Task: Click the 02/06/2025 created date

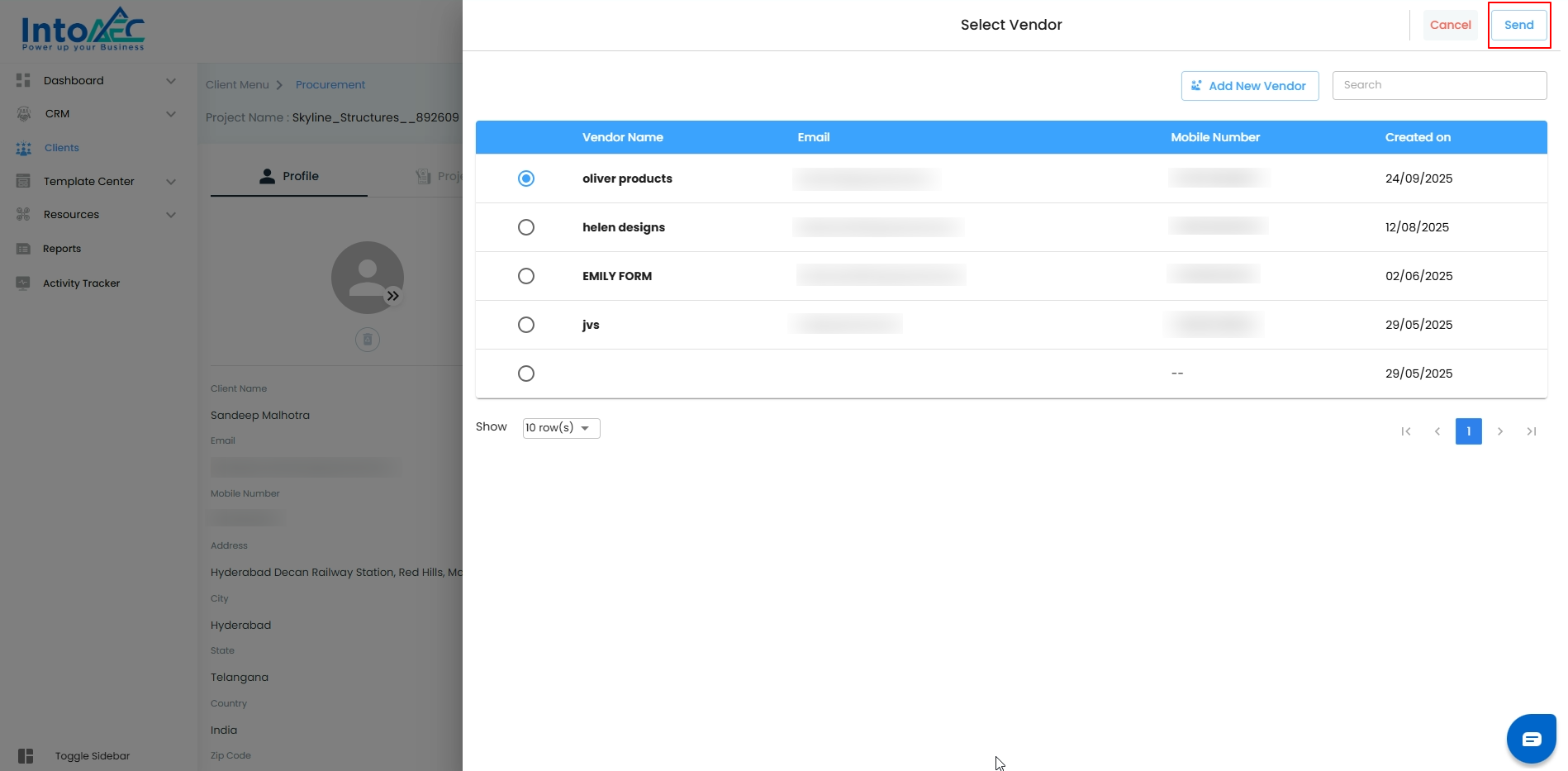Action: point(1418,276)
